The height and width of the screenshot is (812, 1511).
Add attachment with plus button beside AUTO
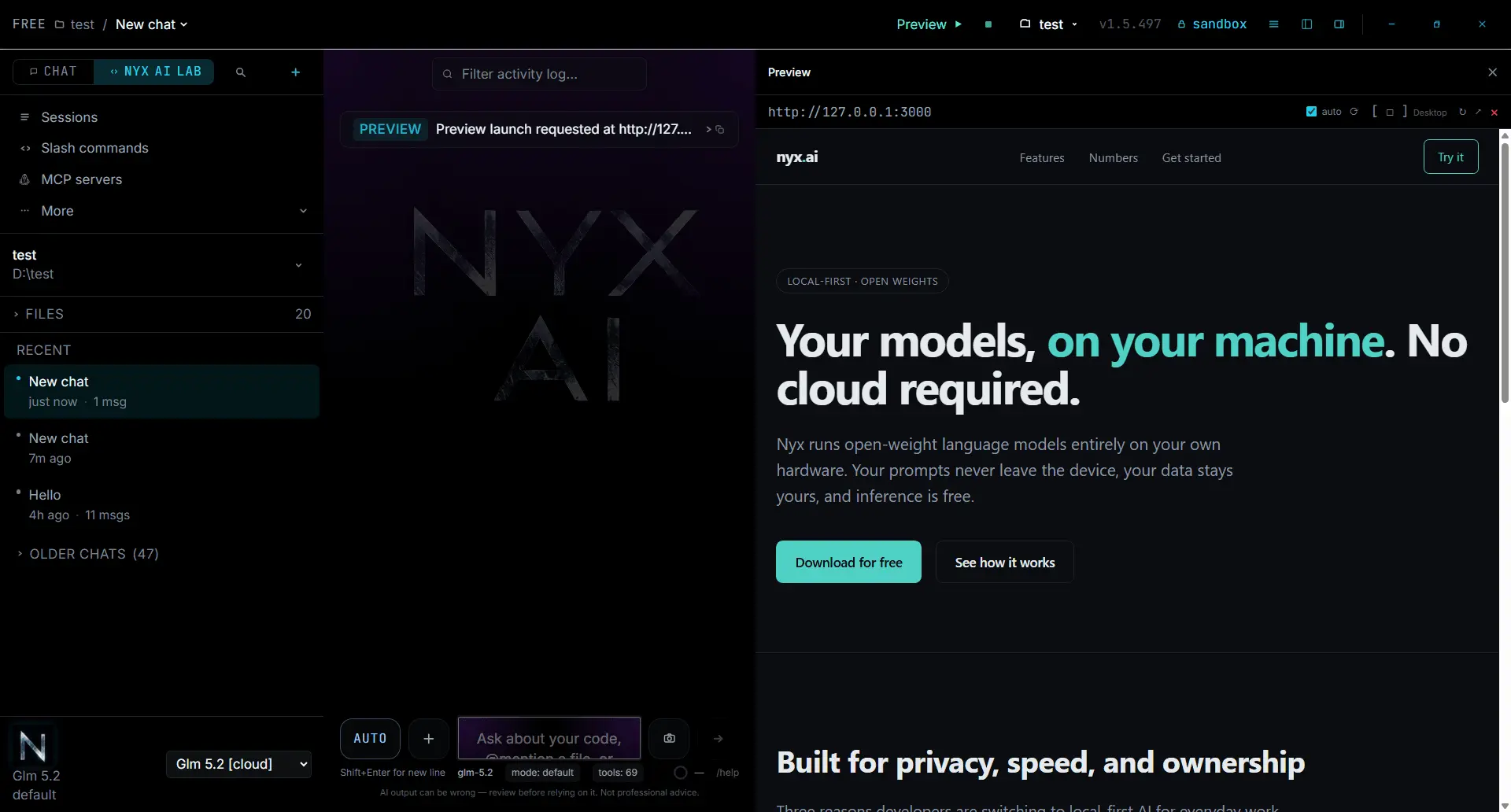(x=429, y=739)
